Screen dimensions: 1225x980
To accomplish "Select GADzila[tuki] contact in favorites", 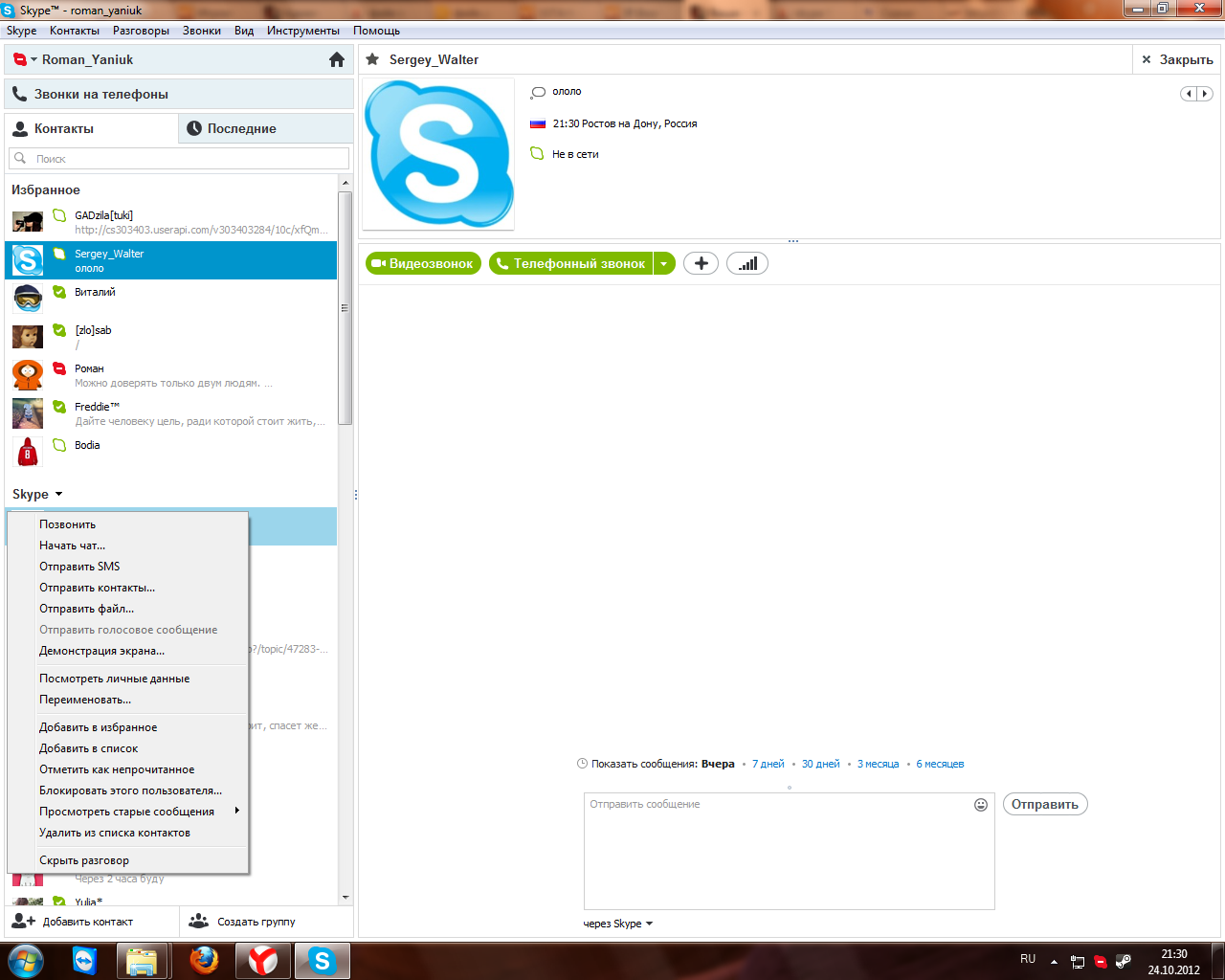I will coord(171,222).
